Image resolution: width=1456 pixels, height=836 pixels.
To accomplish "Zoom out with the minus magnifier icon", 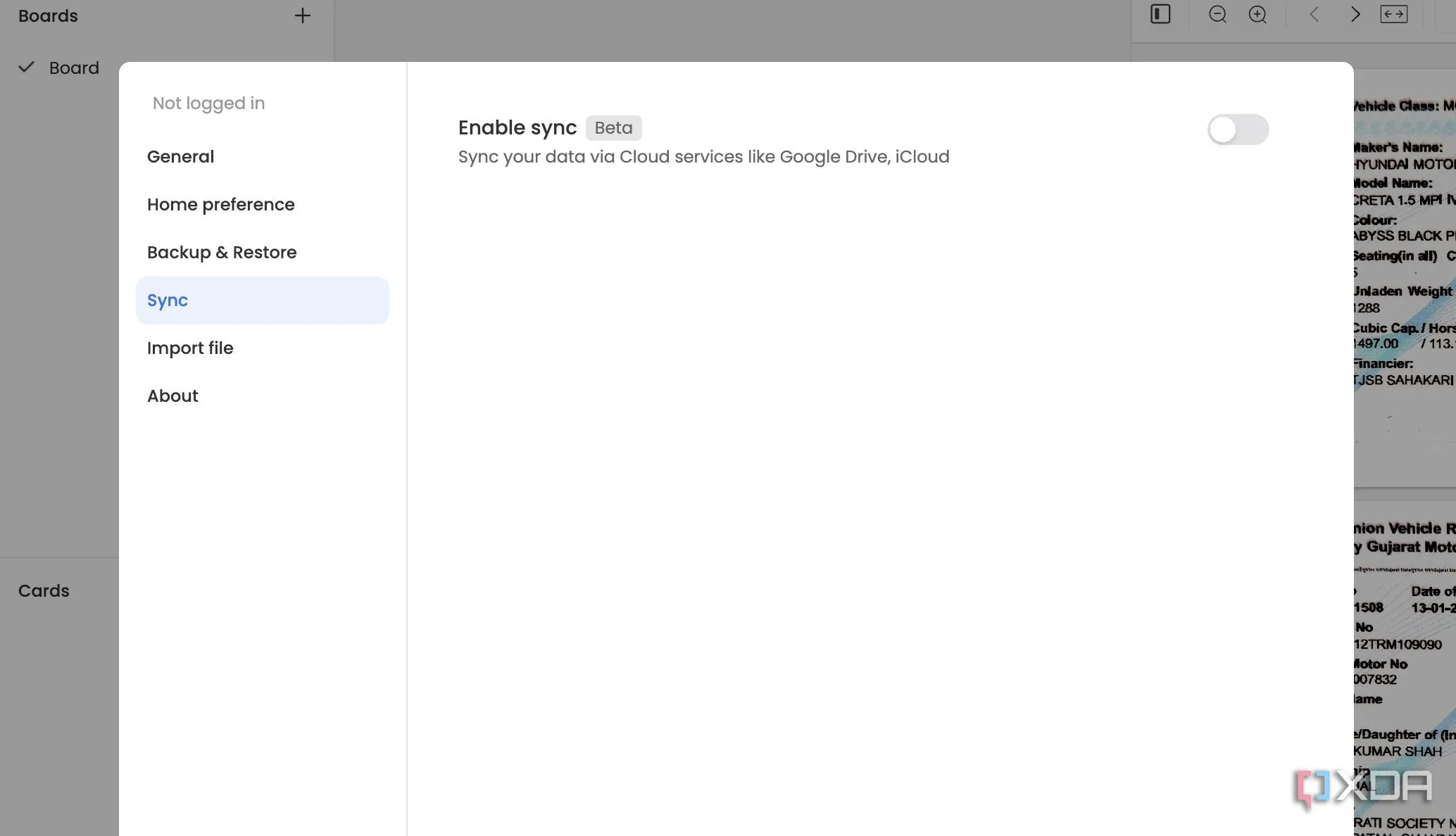I will (x=1218, y=14).
